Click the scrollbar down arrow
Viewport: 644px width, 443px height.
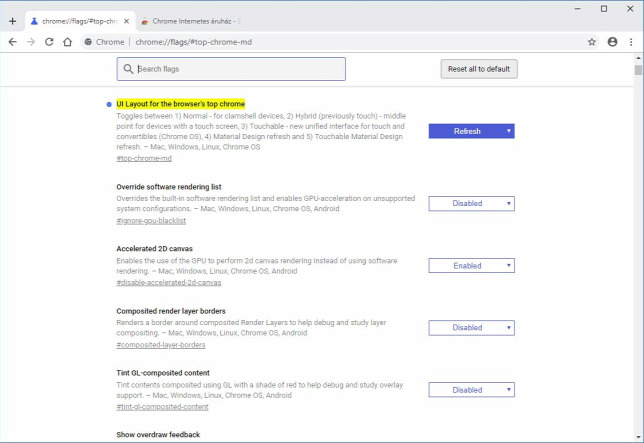point(638,437)
